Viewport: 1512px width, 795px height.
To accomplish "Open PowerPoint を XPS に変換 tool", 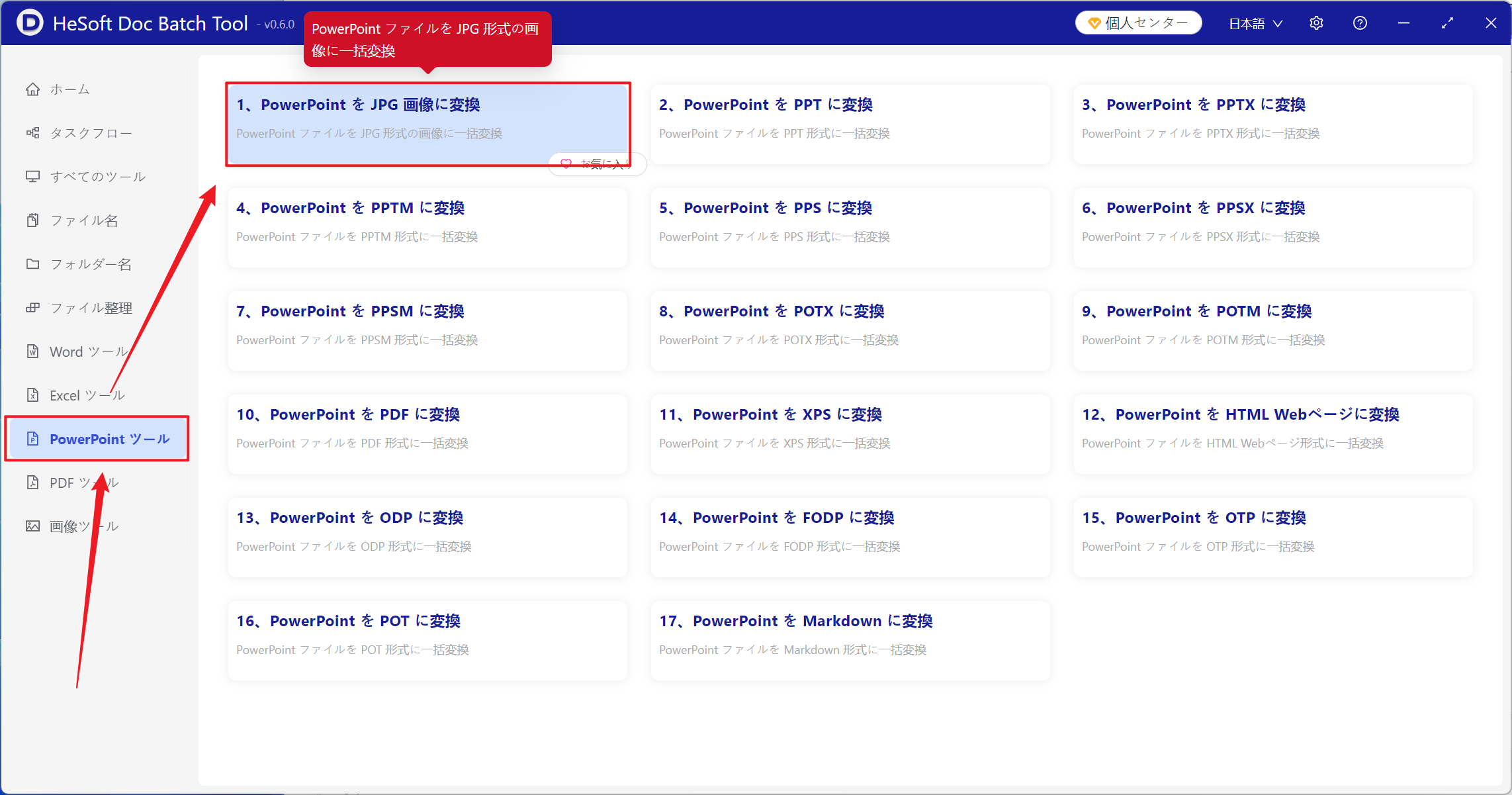I will (x=850, y=434).
